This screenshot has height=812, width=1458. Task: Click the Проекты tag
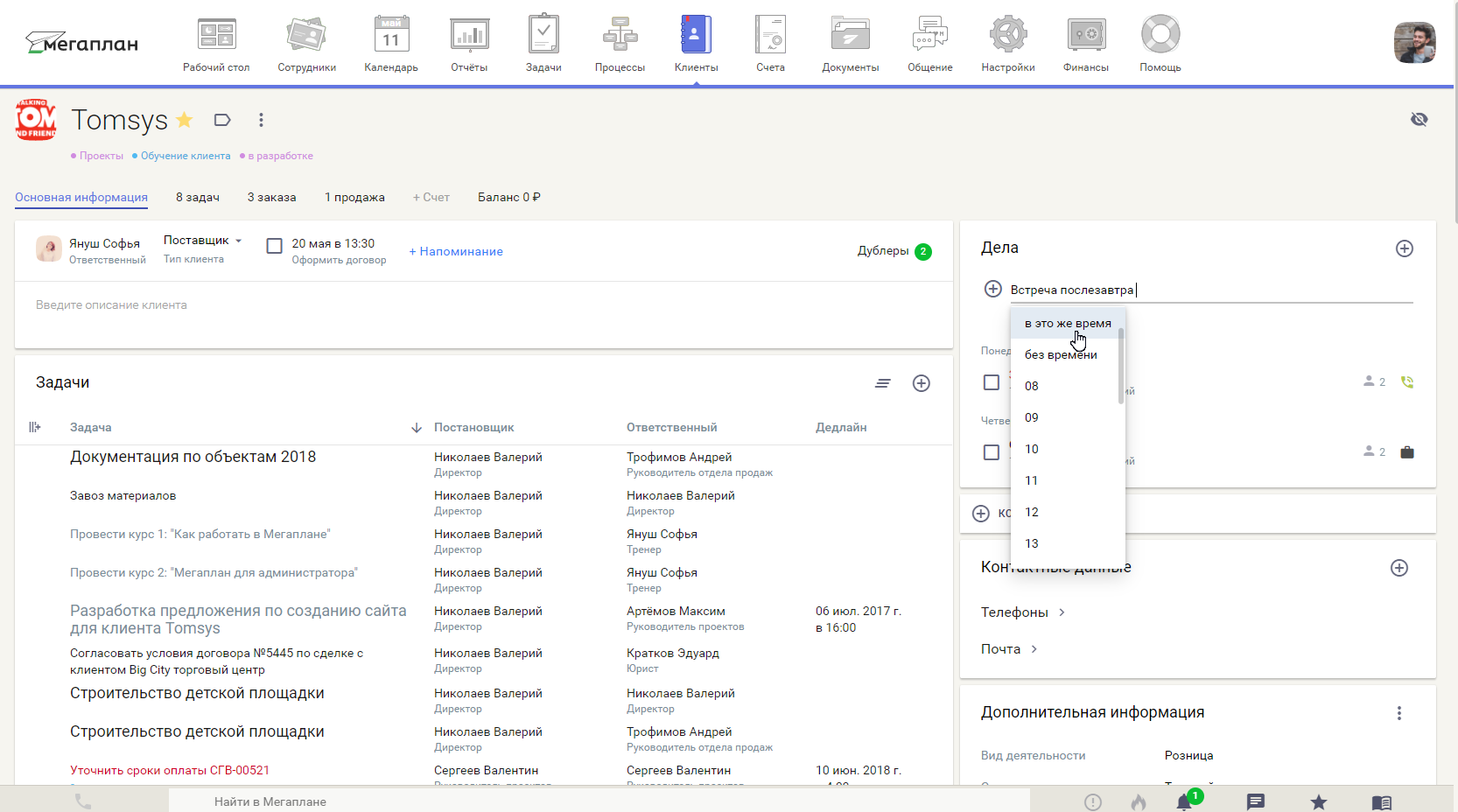tap(97, 156)
